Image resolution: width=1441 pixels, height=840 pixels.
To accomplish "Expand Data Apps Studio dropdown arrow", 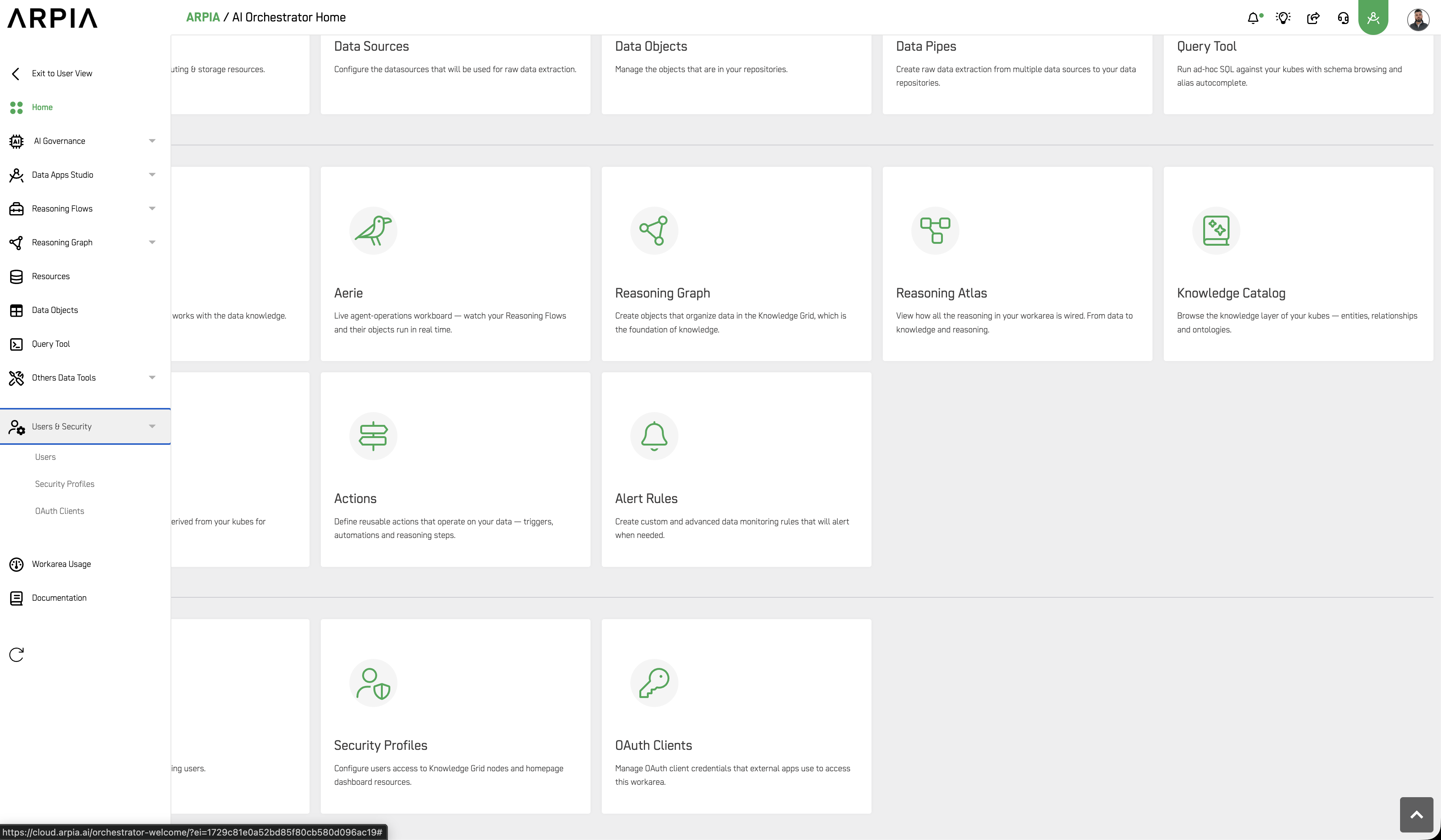I will tap(152, 175).
